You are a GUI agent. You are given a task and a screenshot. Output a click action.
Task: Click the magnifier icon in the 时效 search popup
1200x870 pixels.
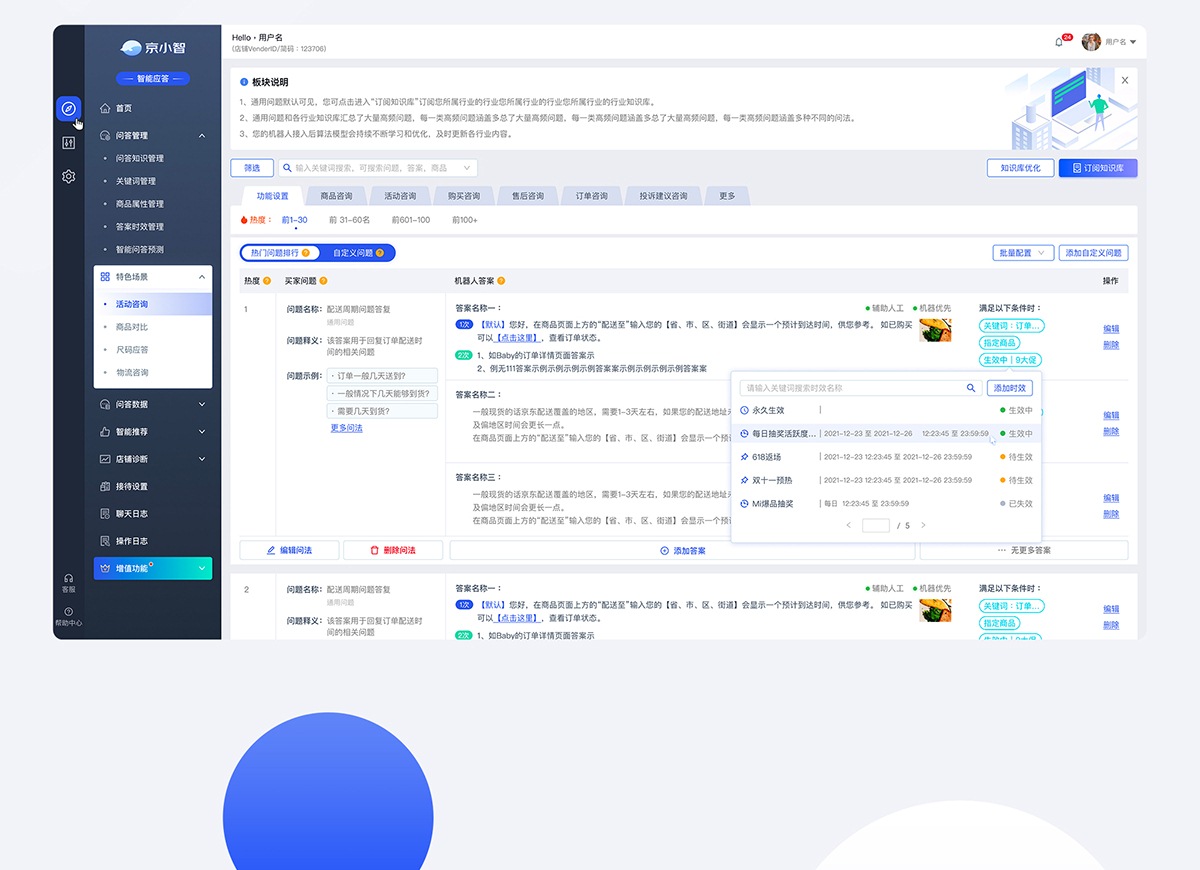coord(970,388)
